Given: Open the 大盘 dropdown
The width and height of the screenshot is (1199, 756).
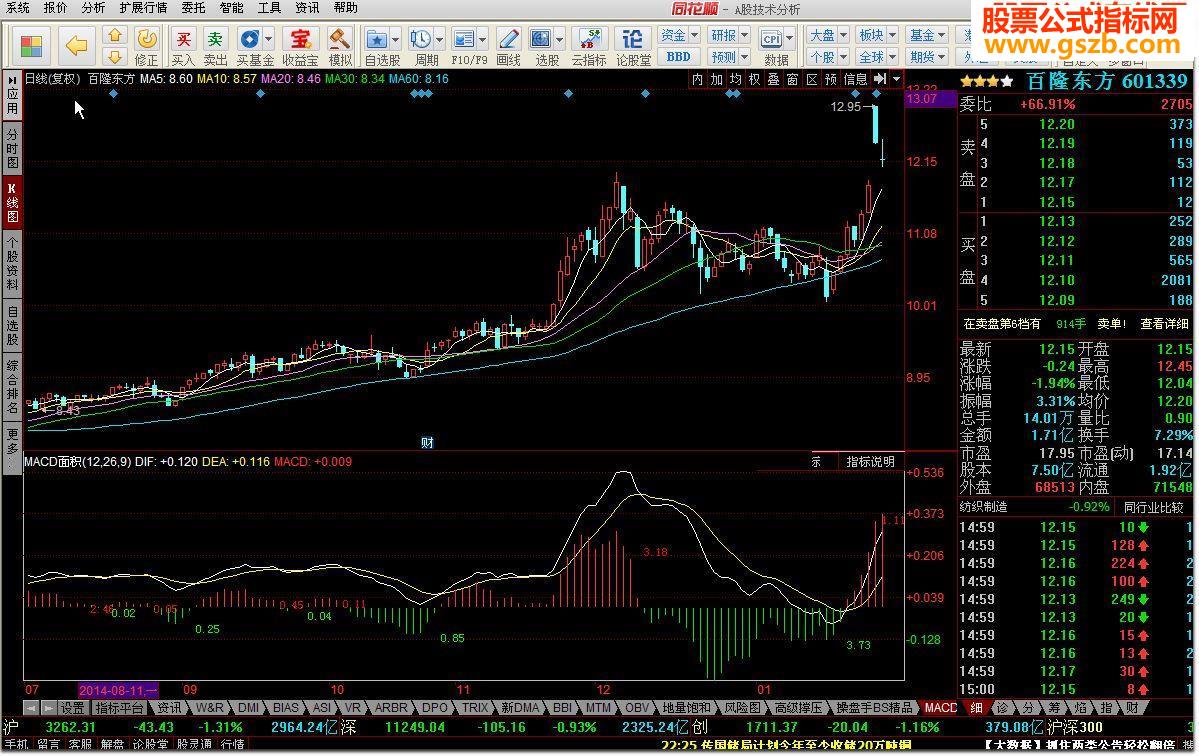Looking at the screenshot, I should (x=828, y=35).
